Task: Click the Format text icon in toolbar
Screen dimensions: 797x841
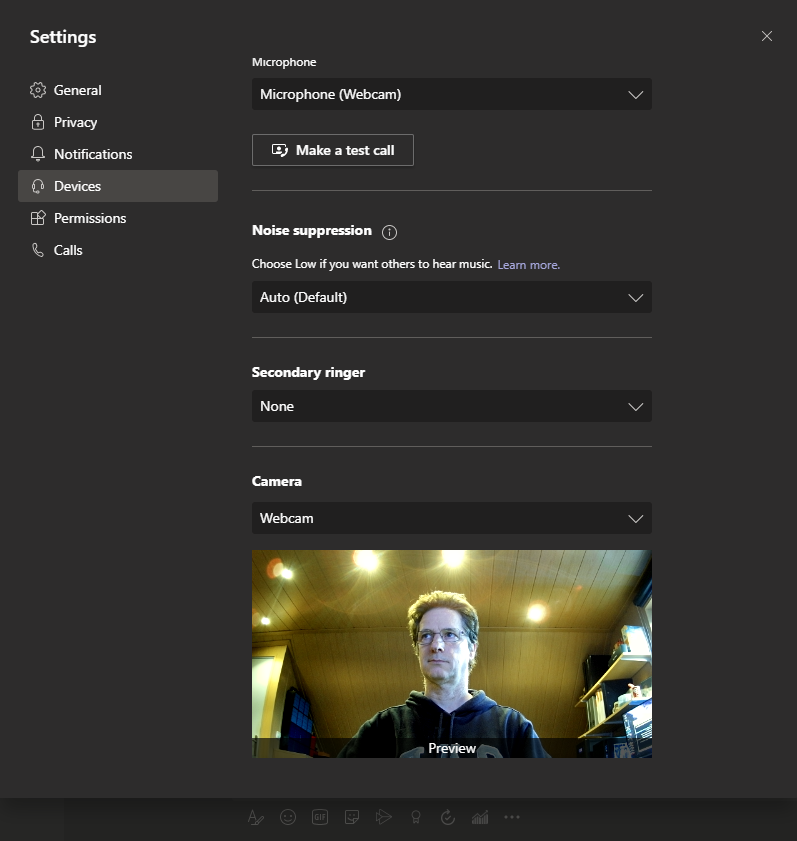Action: coord(256,817)
